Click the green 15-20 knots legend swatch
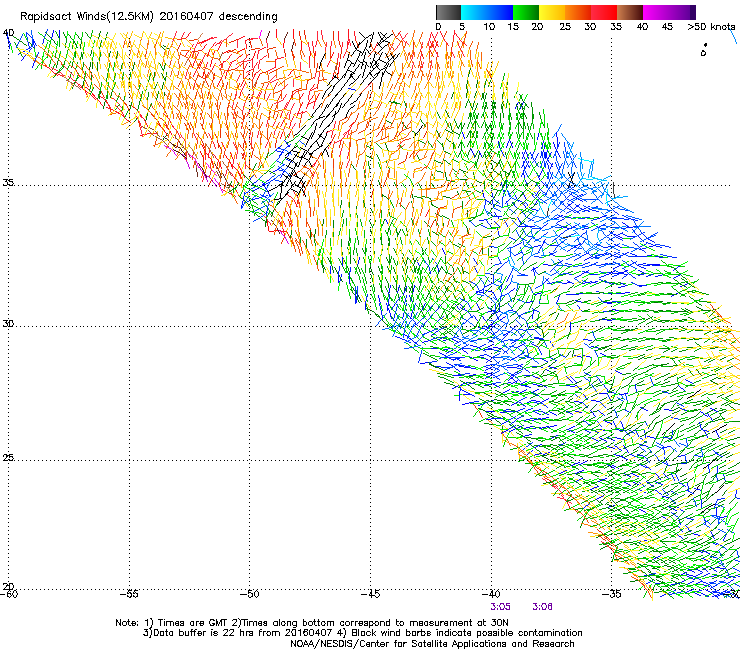The height and width of the screenshot is (650, 740). click(x=526, y=12)
